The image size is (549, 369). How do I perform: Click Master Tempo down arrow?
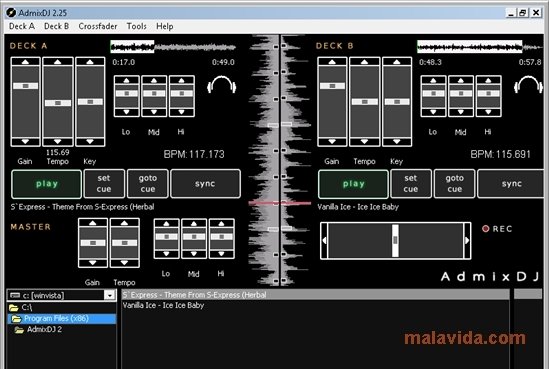125,263
